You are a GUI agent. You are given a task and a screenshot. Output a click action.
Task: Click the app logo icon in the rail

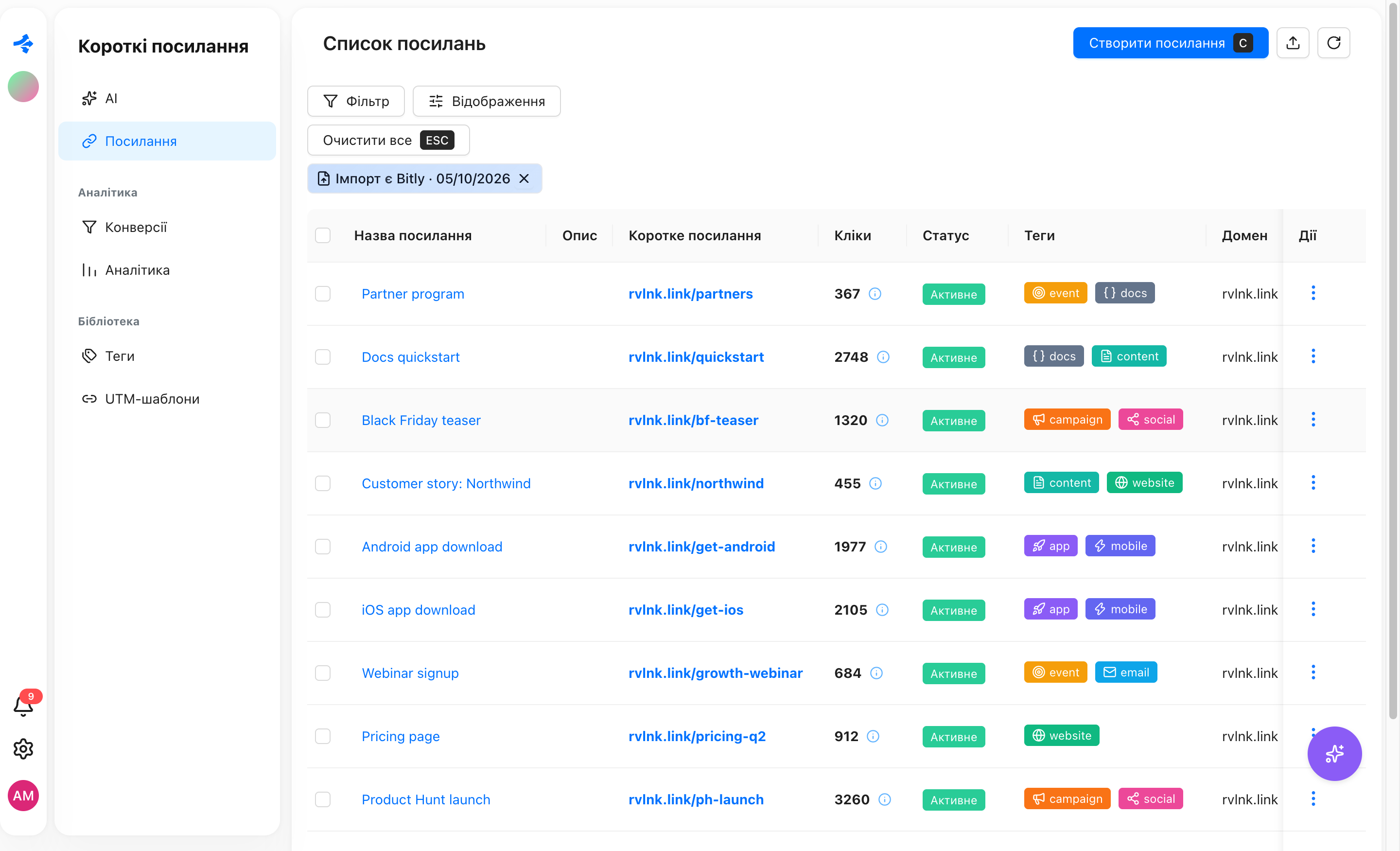tap(23, 43)
